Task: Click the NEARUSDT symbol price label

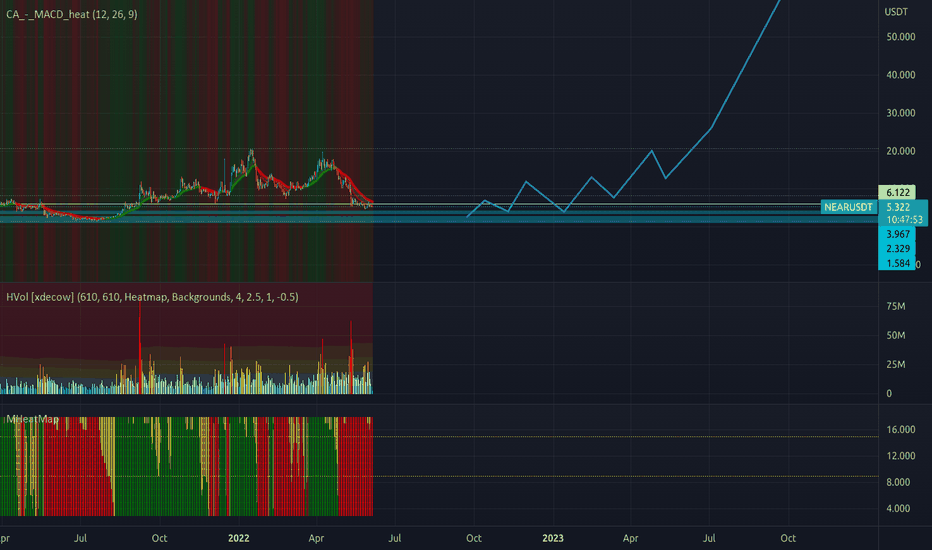Action: click(848, 207)
